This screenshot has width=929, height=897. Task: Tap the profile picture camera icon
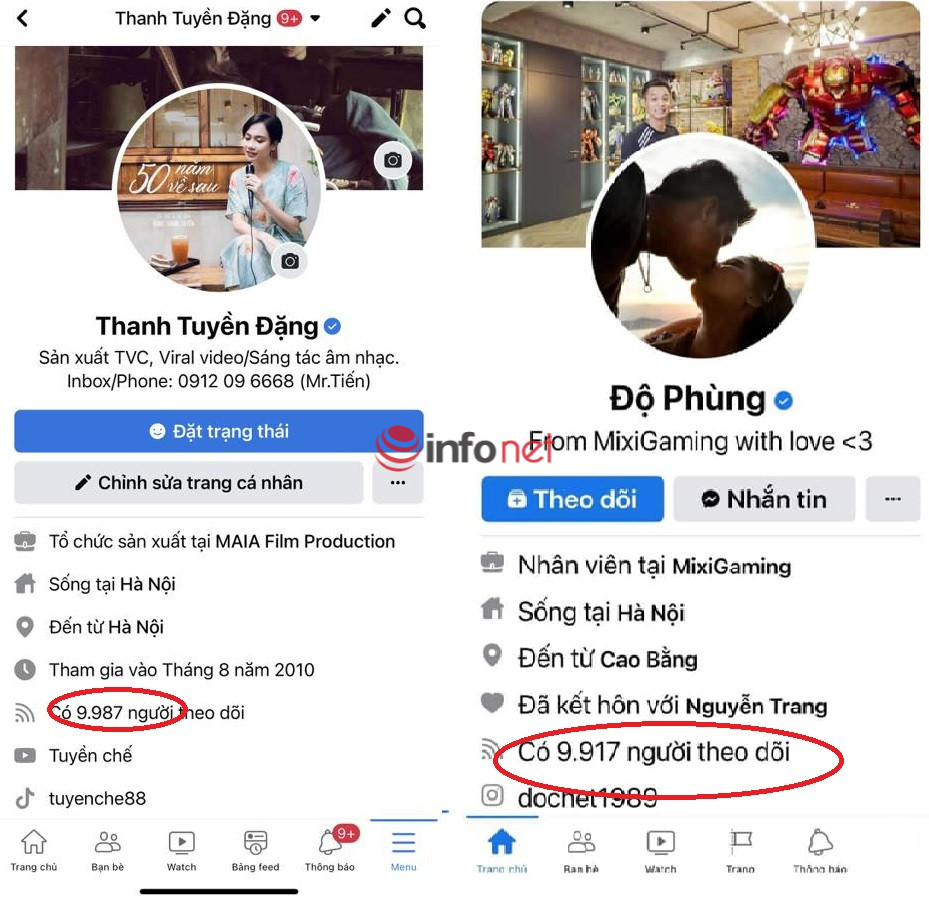(290, 261)
